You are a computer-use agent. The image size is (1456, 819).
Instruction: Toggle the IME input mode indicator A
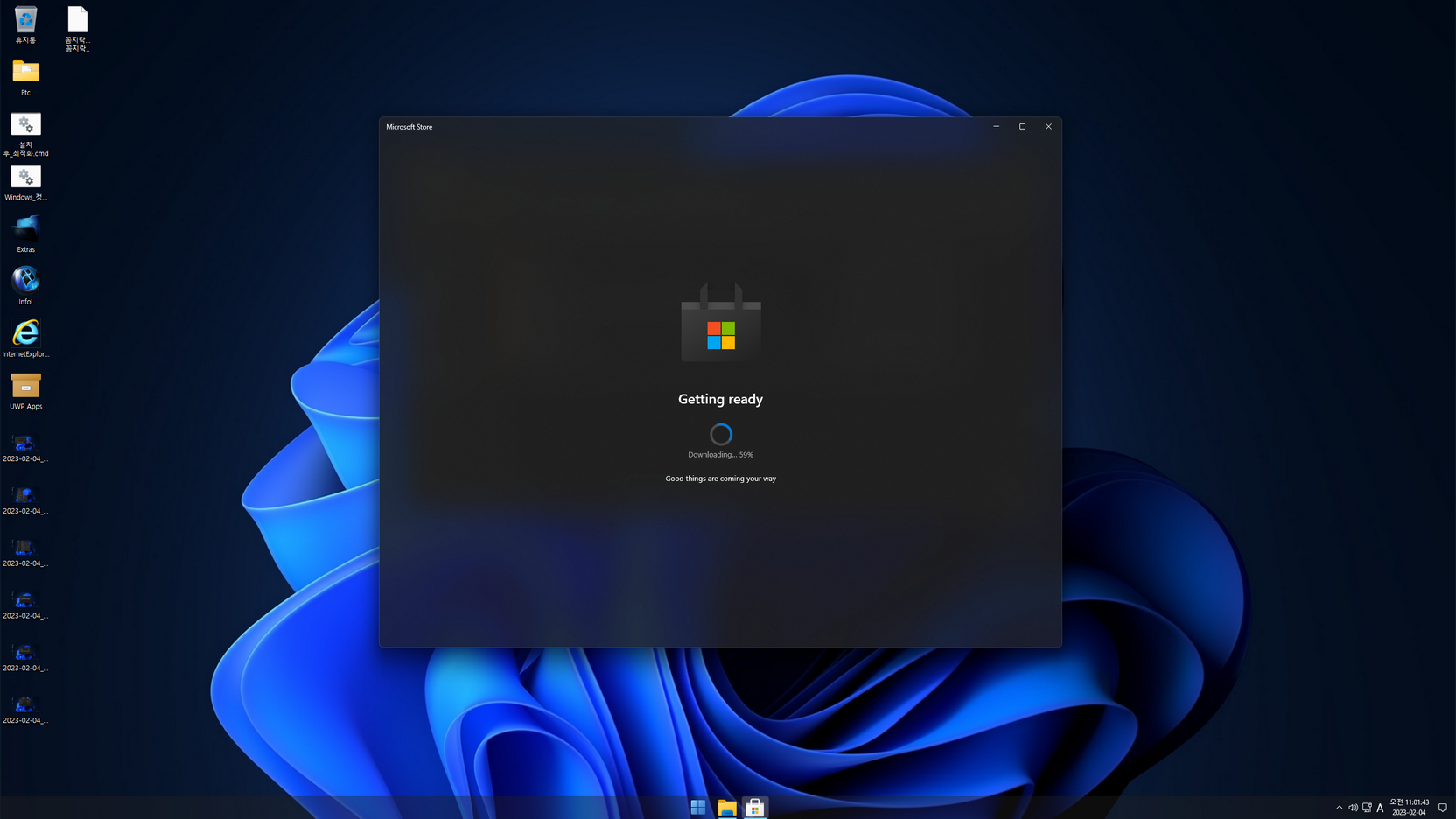tap(1380, 808)
